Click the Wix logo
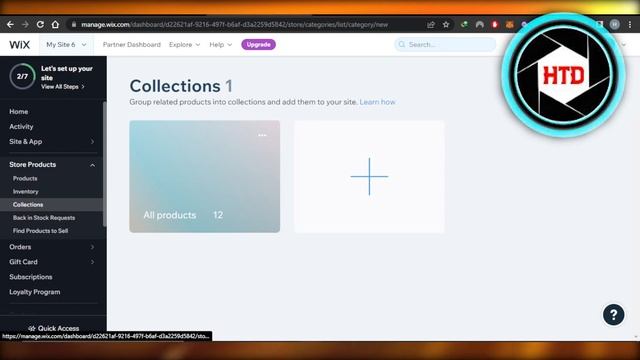 20,44
